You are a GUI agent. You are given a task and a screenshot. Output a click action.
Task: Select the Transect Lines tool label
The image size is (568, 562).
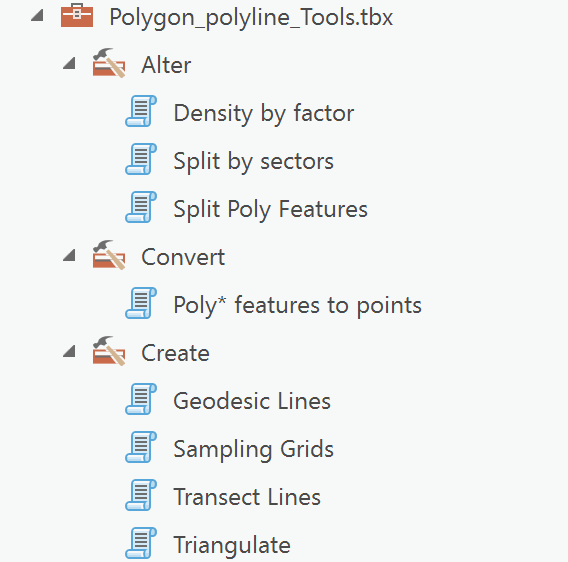pyautogui.click(x=247, y=497)
